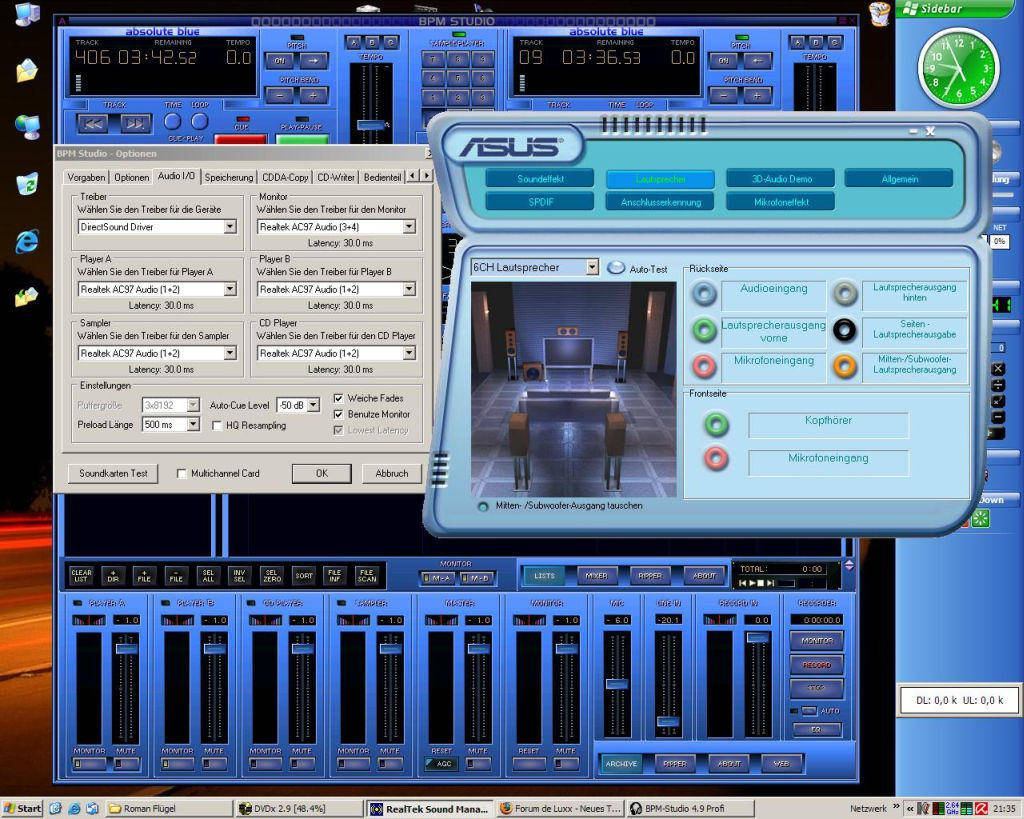The width and height of the screenshot is (1024, 819).
Task: Open the Treiber DirectSound Driver dropdown
Action: click(230, 227)
